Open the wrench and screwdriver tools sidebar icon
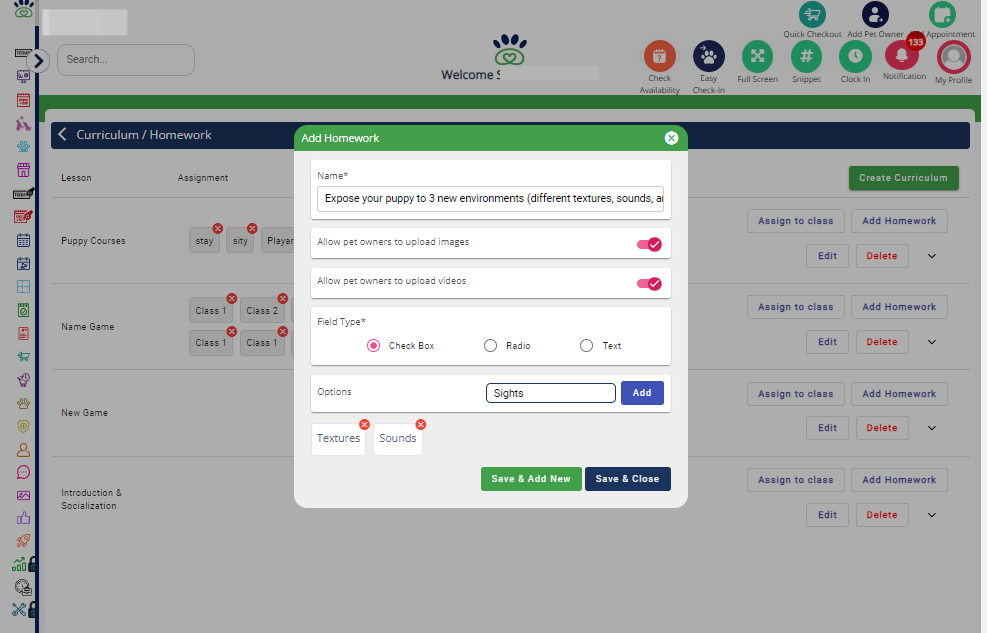Screen dimensions: 987x633 [19, 610]
